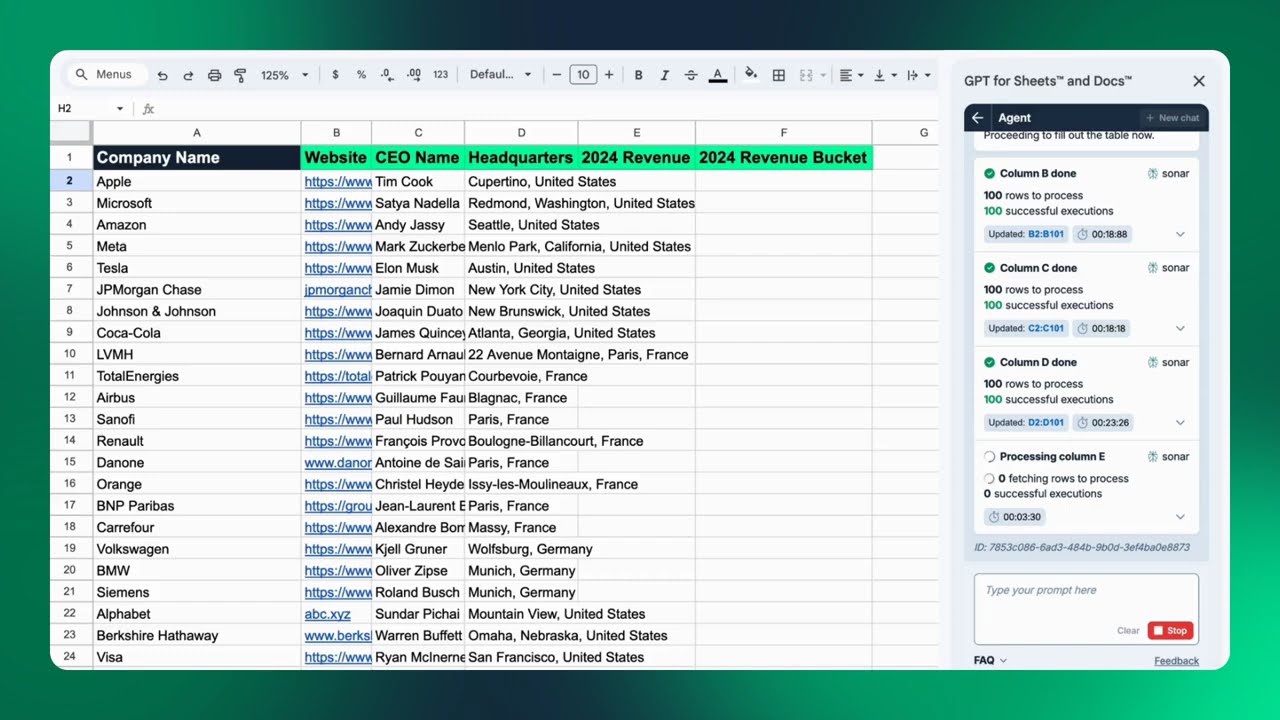Decrease decimal places

(387, 75)
